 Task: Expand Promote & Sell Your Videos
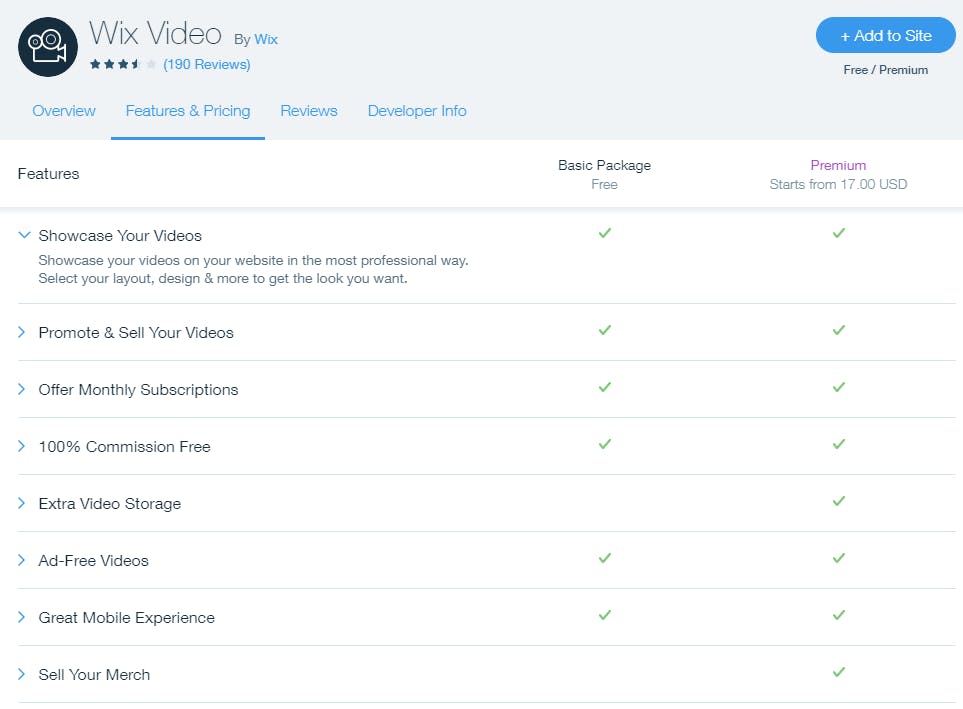[21, 332]
